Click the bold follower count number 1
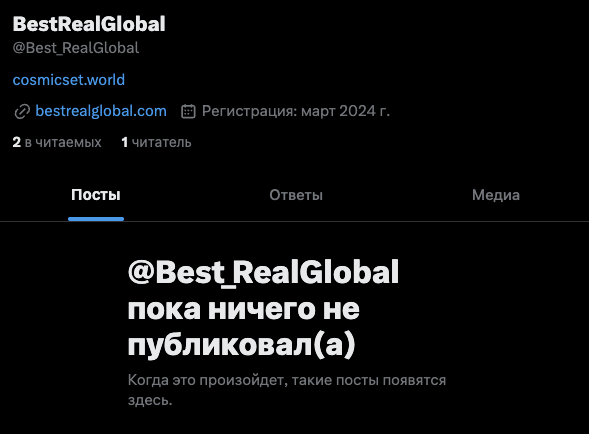Screen dimensions: 589x434 click(125, 142)
